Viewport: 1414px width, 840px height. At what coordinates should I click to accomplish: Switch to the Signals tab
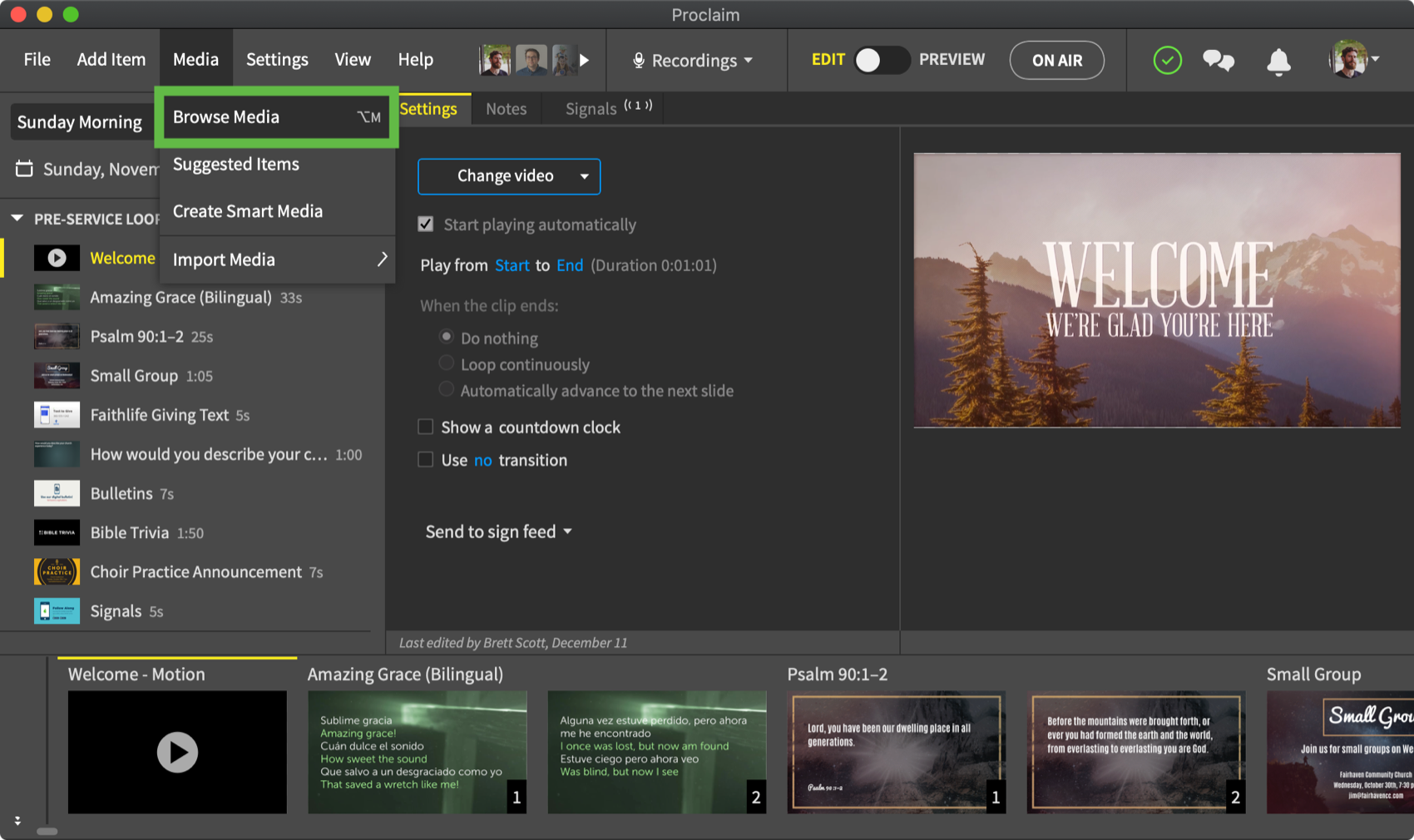tap(608, 108)
